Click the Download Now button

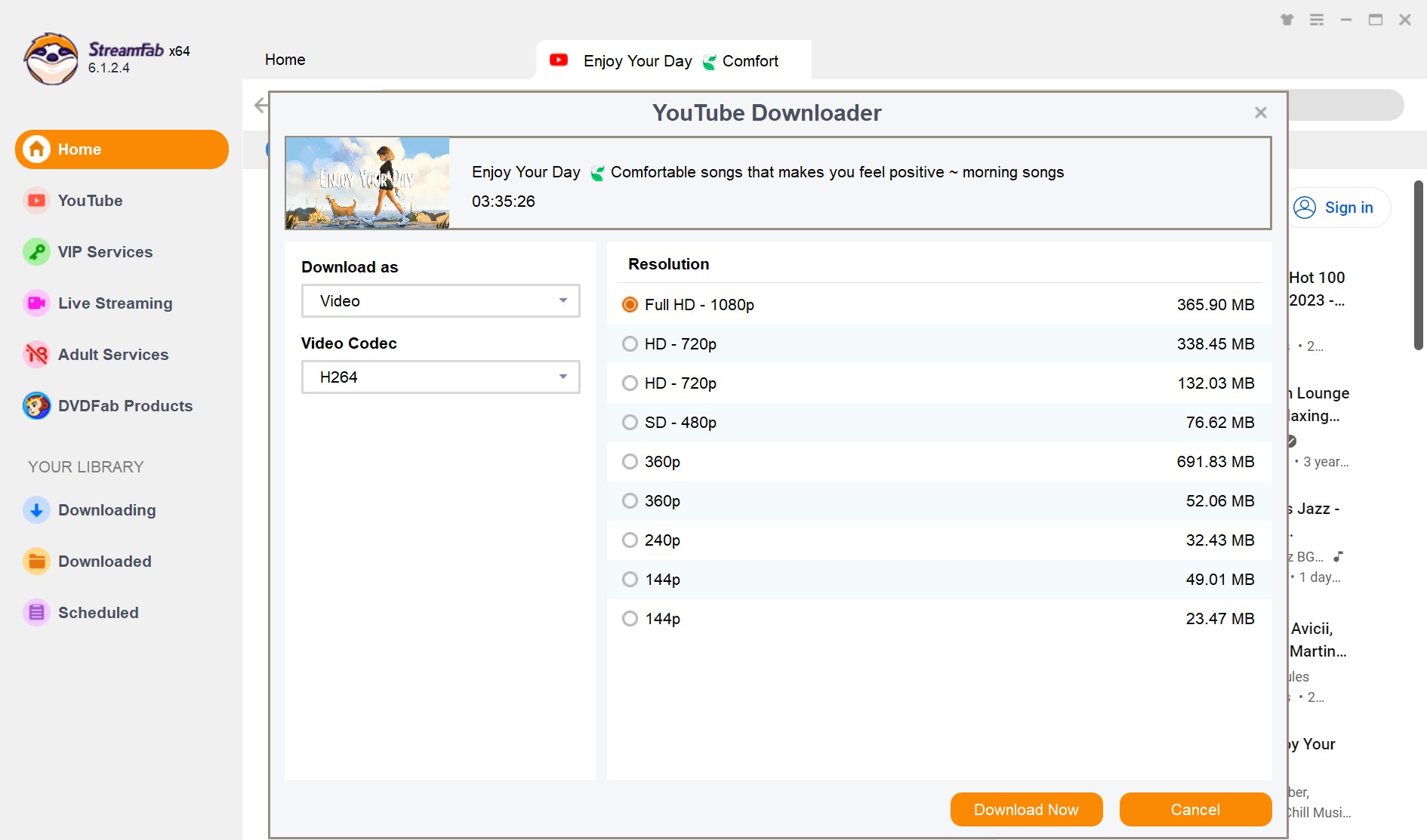tap(1026, 810)
